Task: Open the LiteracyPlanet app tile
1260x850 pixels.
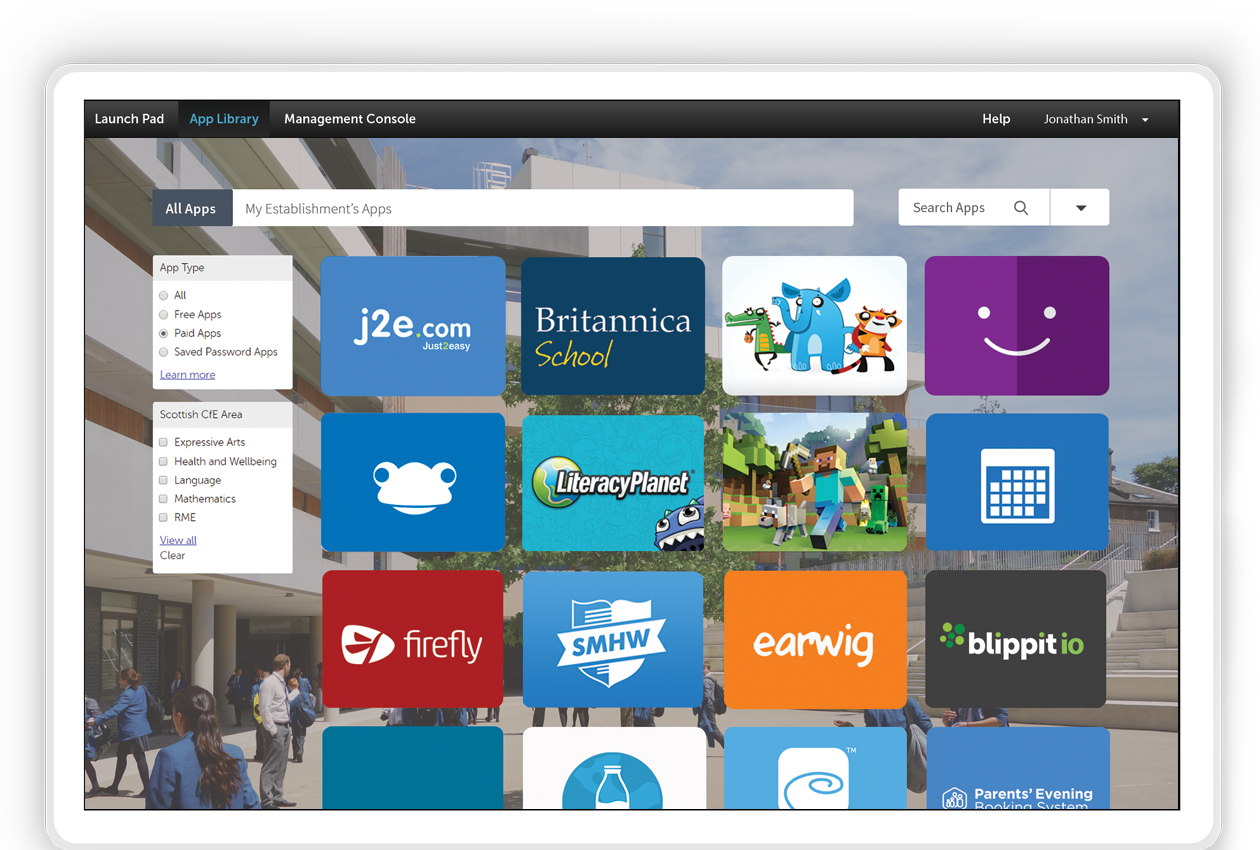Action: (613, 483)
